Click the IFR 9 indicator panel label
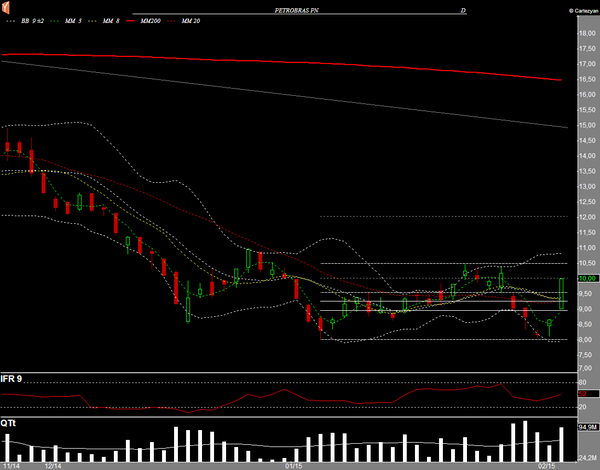 (x=13, y=378)
